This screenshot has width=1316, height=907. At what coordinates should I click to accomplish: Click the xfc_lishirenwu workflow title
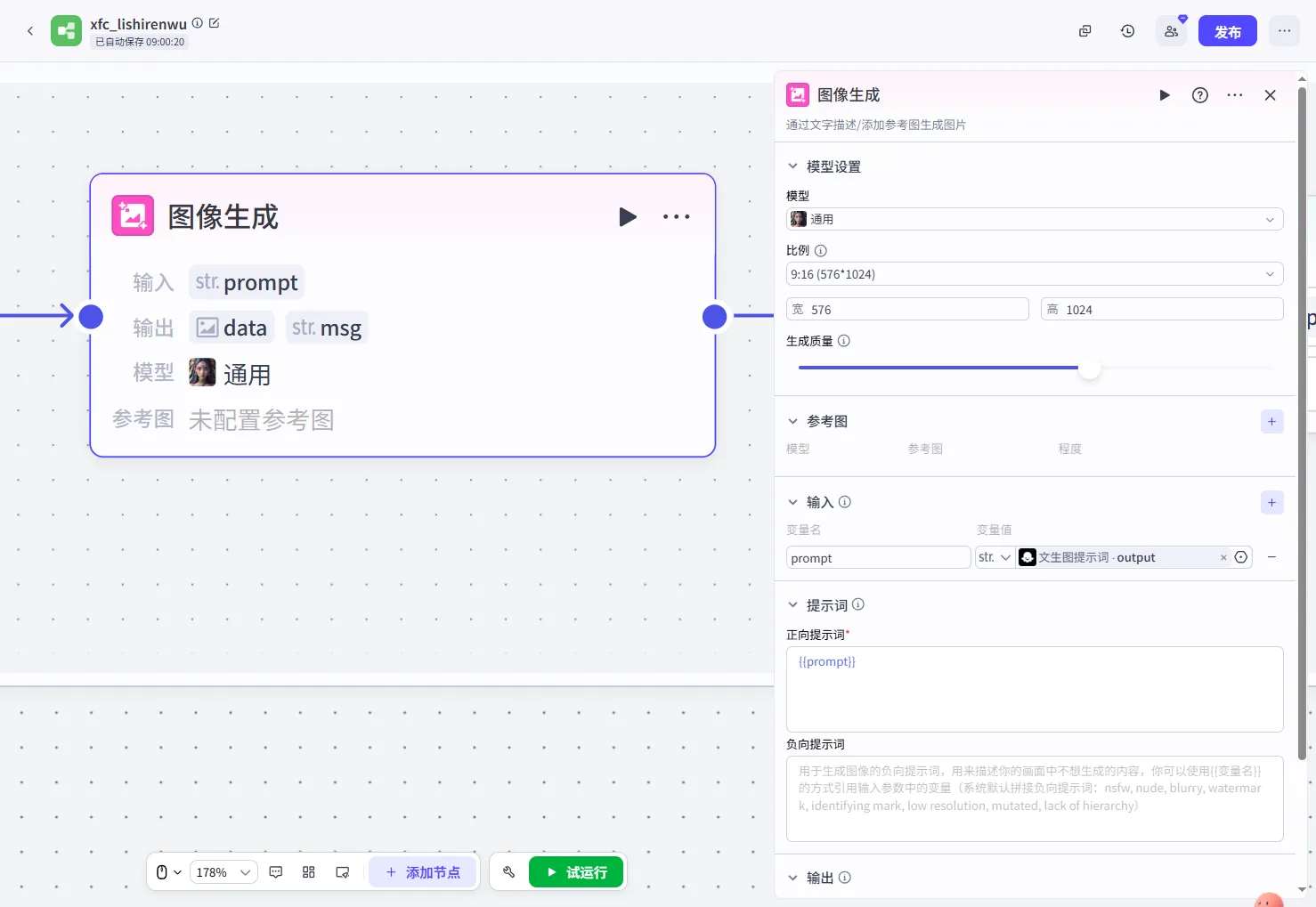138,24
